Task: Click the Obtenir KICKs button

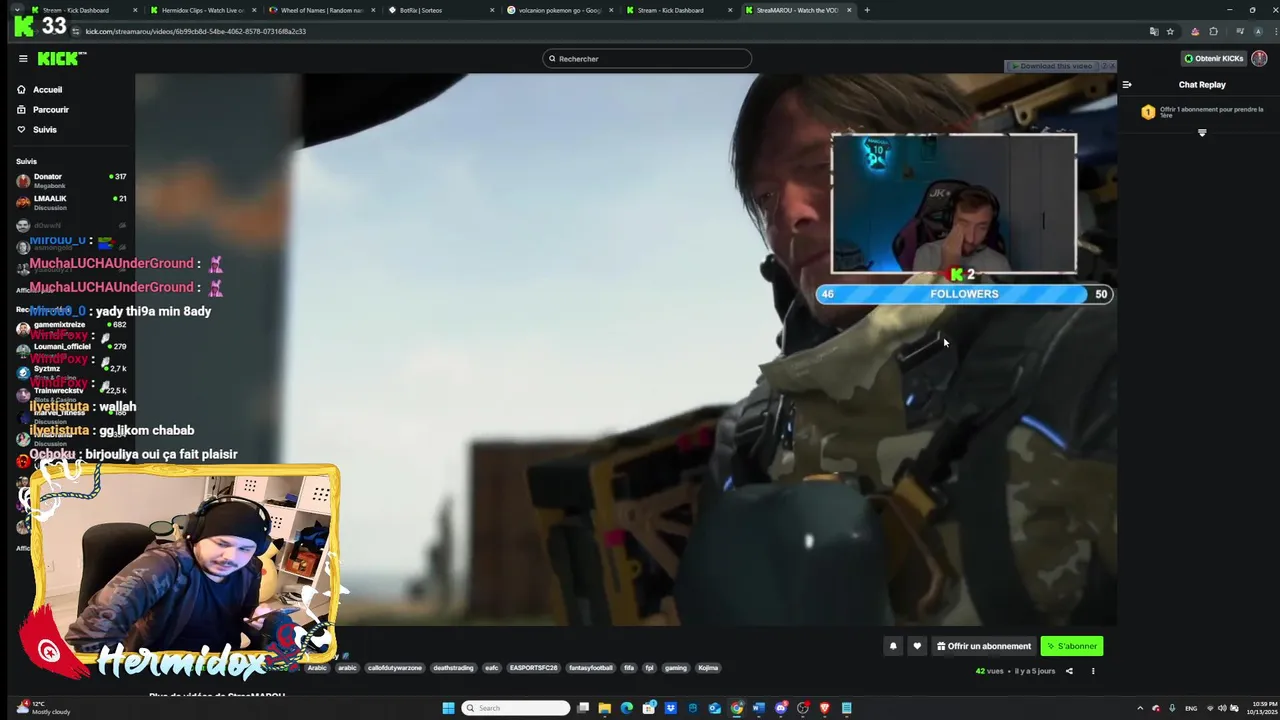Action: pos(1213,58)
